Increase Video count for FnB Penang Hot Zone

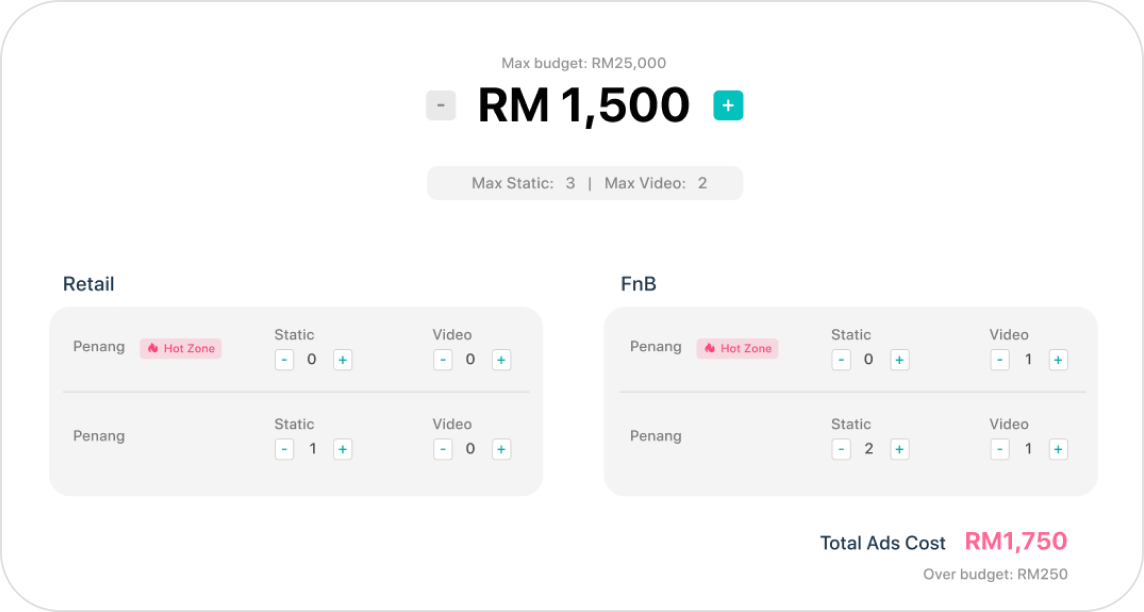1058,360
